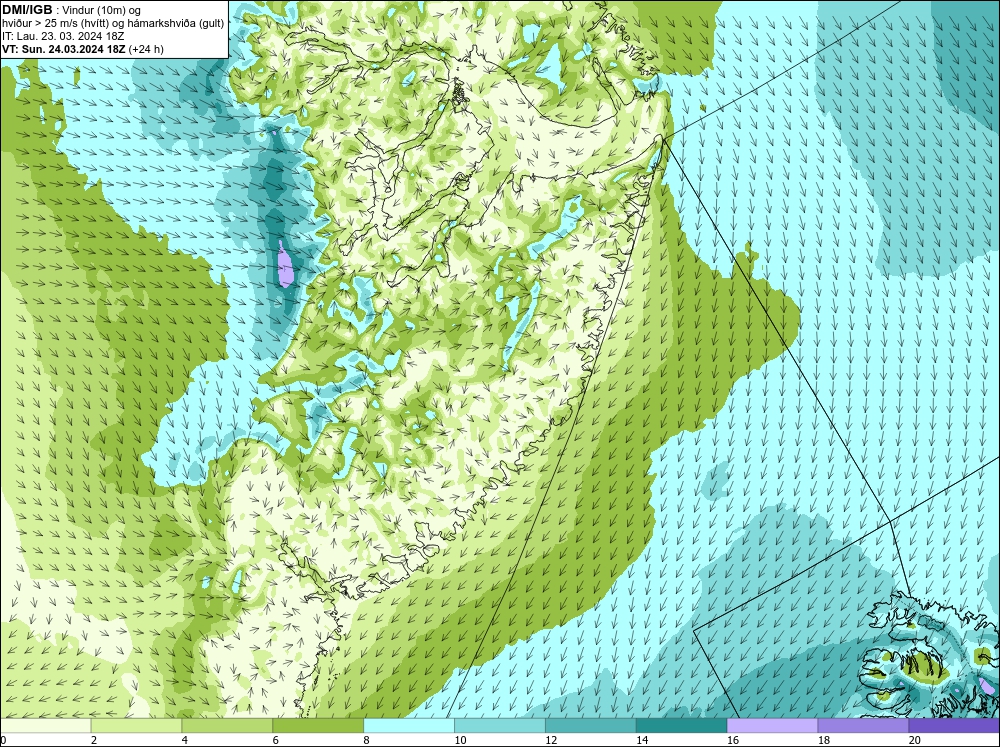Click the title line 'DMI/IGB : Vindur (10m) og'

71,10
